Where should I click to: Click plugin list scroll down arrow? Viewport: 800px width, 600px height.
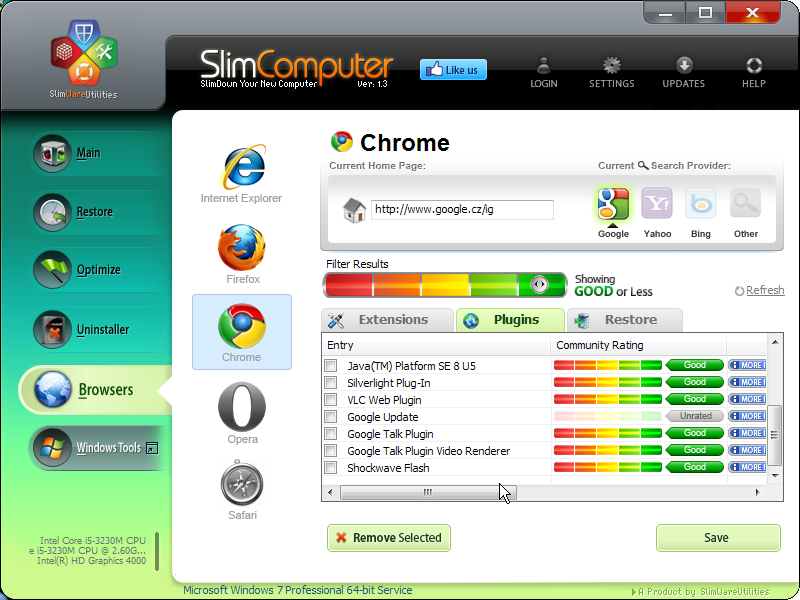775,476
